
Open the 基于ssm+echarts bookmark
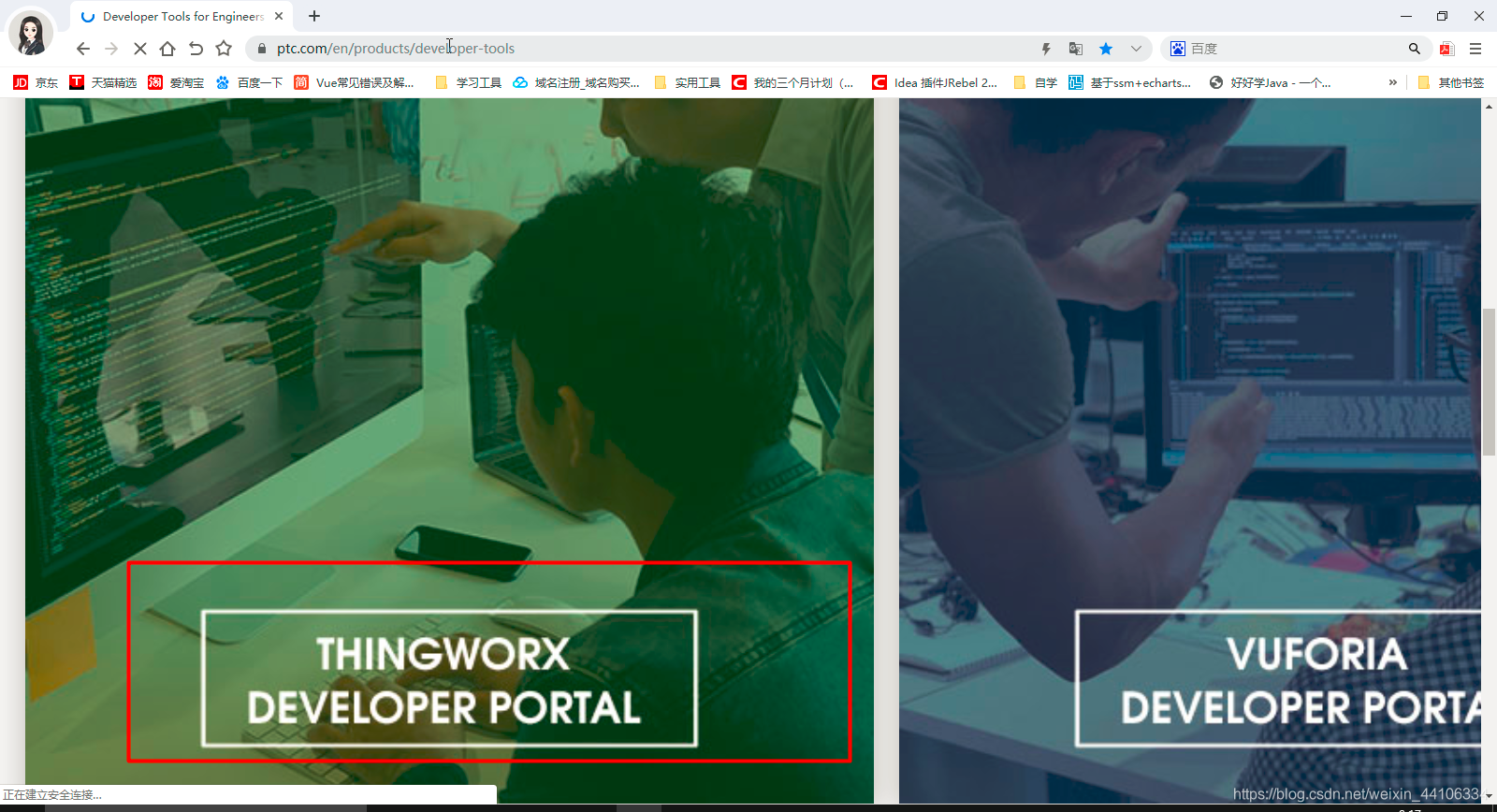tap(1130, 82)
